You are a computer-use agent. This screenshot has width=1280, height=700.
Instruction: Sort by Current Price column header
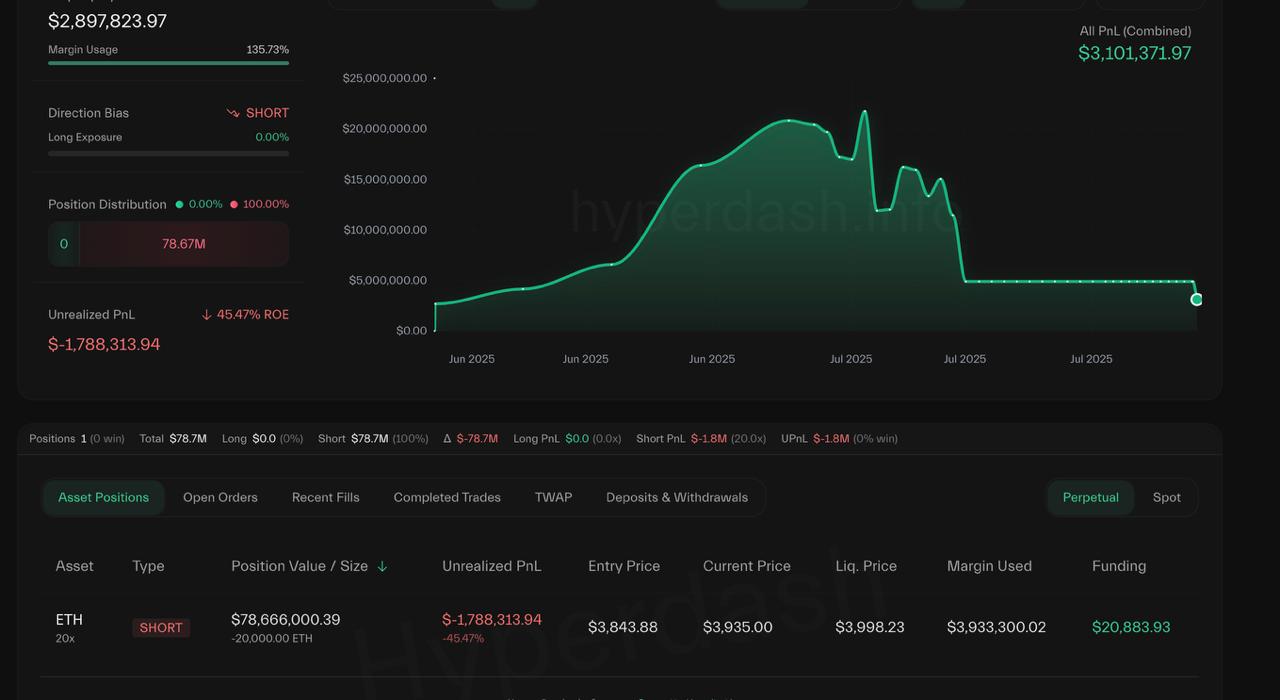(x=747, y=566)
